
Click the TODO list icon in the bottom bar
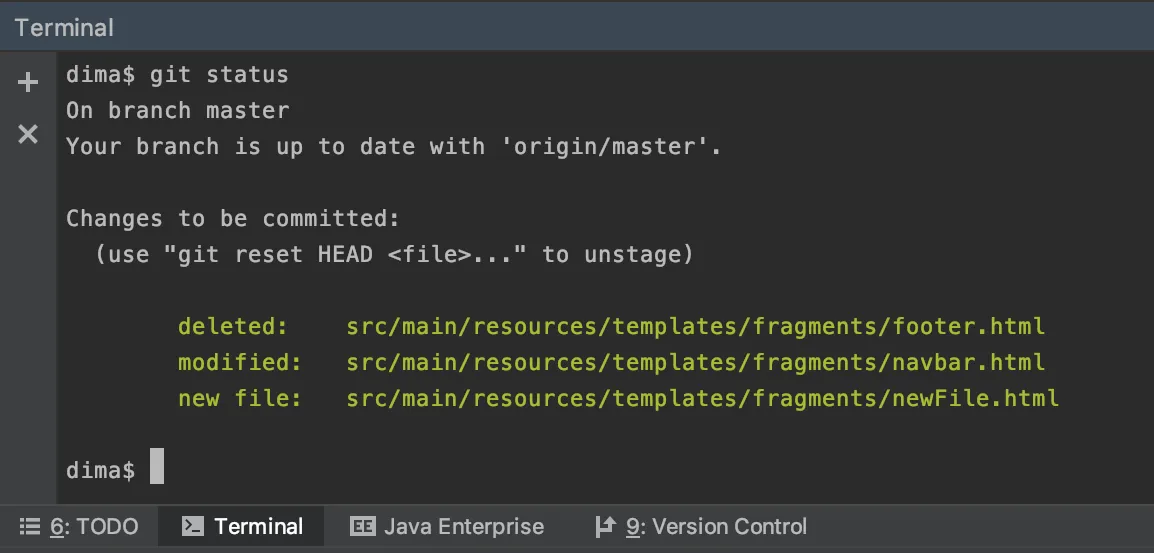click(x=30, y=526)
